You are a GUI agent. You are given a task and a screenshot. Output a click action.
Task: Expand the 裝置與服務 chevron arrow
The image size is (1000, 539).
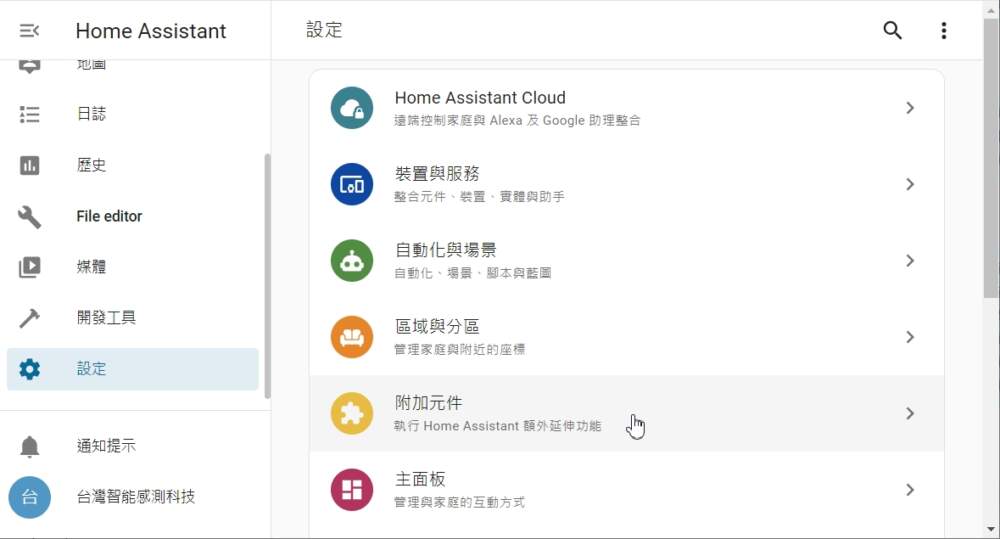910,184
